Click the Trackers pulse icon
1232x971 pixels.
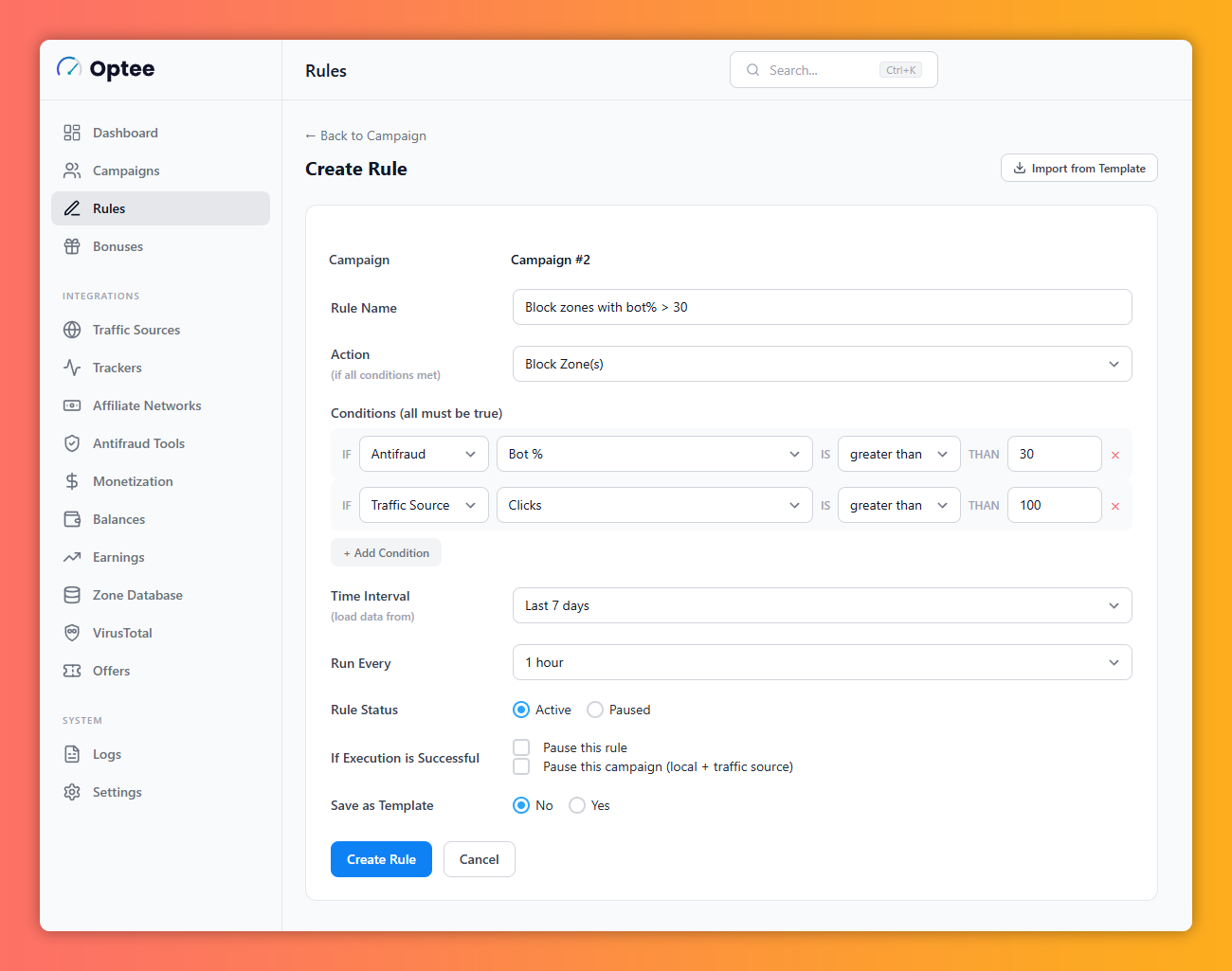pyautogui.click(x=72, y=368)
